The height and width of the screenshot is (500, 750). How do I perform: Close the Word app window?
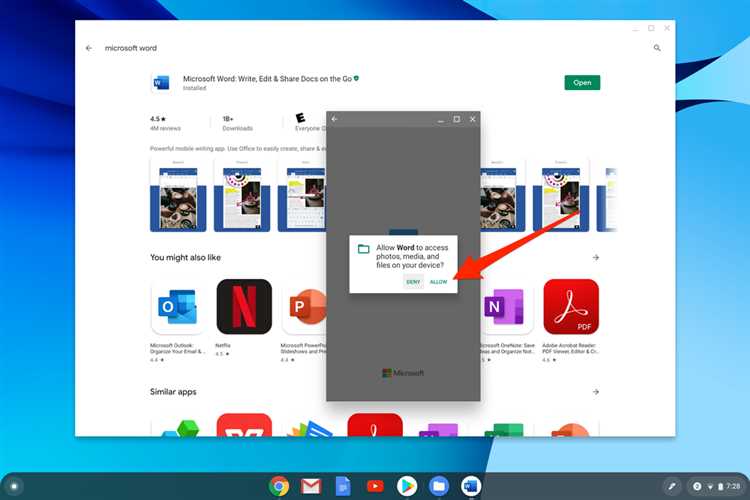point(473,119)
